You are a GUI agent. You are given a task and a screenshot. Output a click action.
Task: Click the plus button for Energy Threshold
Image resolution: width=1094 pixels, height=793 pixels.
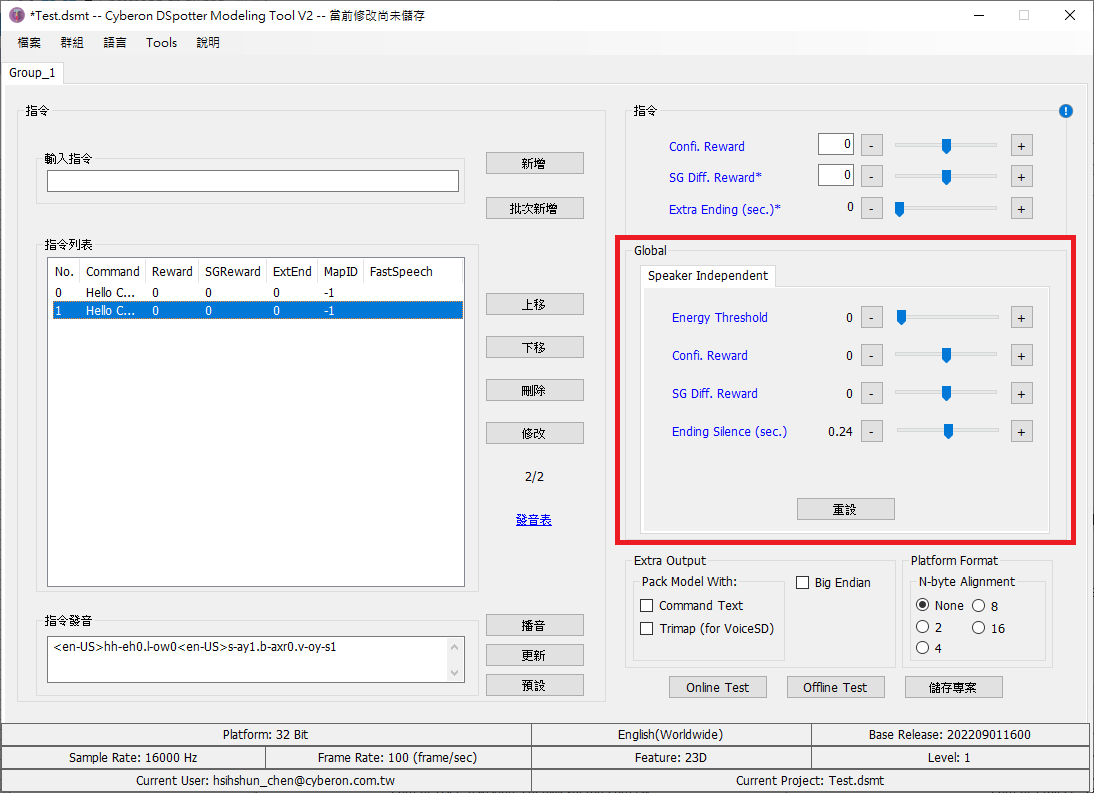1021,318
